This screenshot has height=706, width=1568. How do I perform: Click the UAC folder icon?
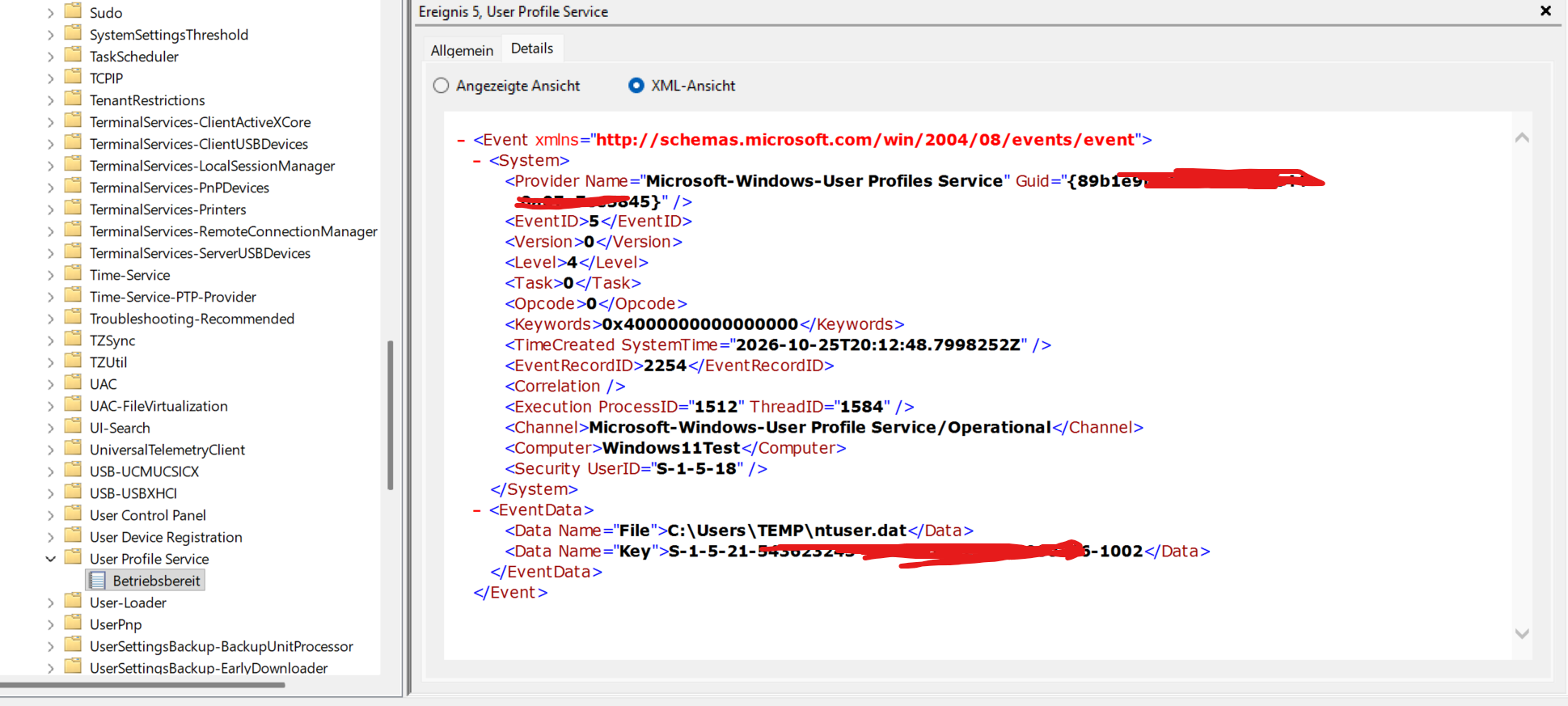pyautogui.click(x=74, y=383)
